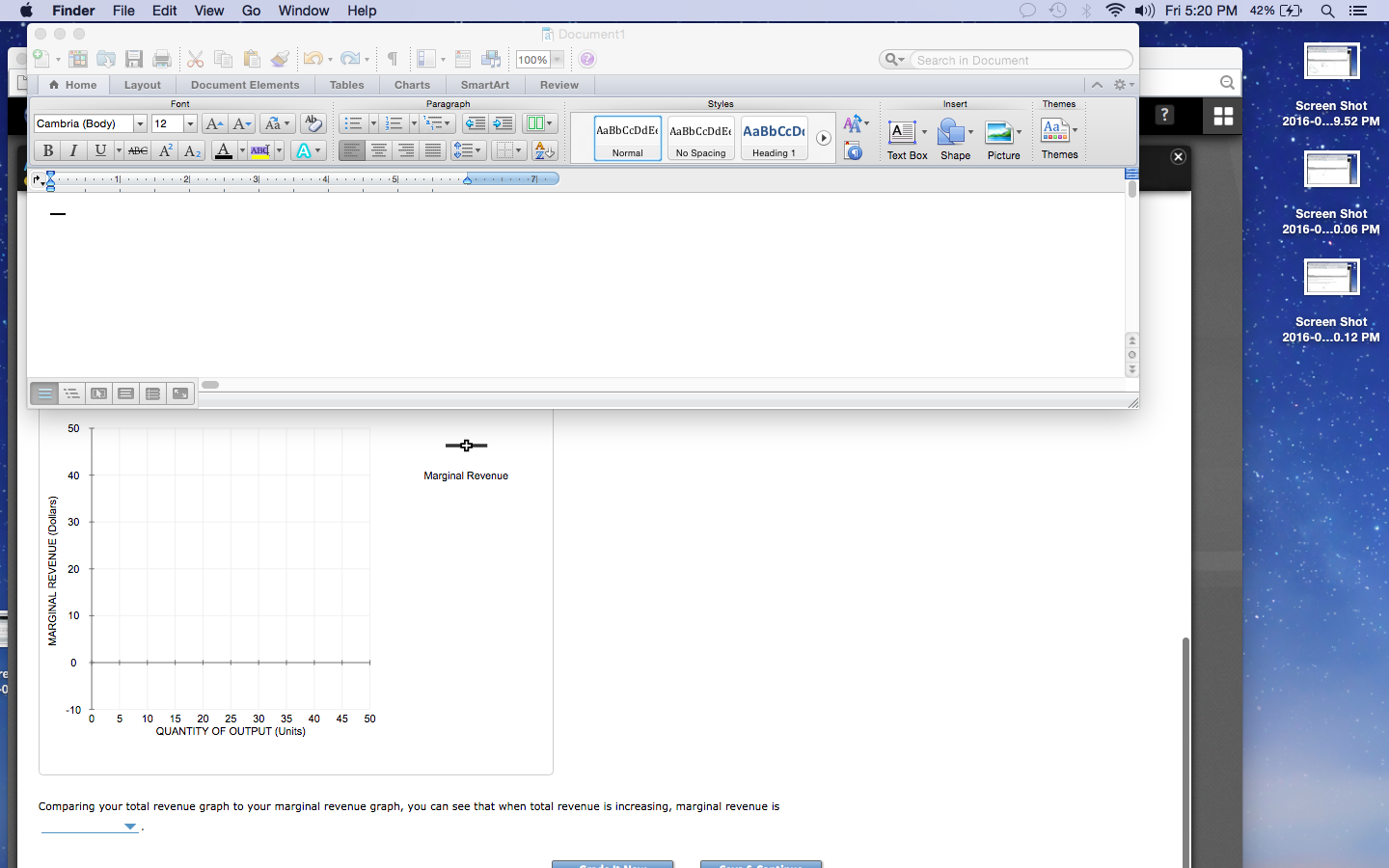Undo the last action

point(314,59)
